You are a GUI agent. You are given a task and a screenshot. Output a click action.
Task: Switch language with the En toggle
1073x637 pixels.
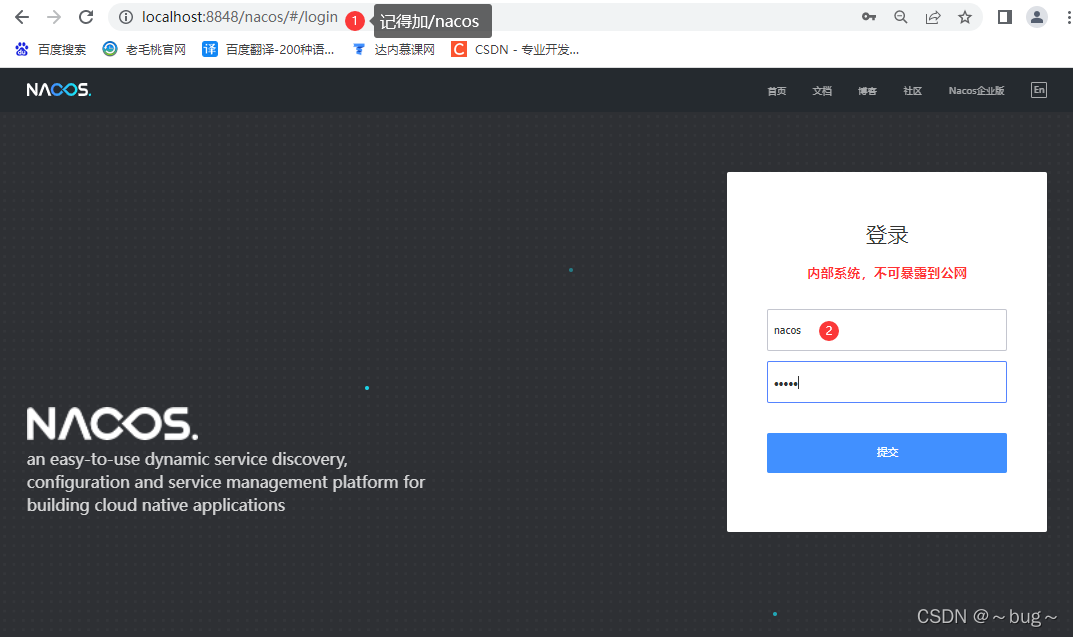pos(1038,89)
